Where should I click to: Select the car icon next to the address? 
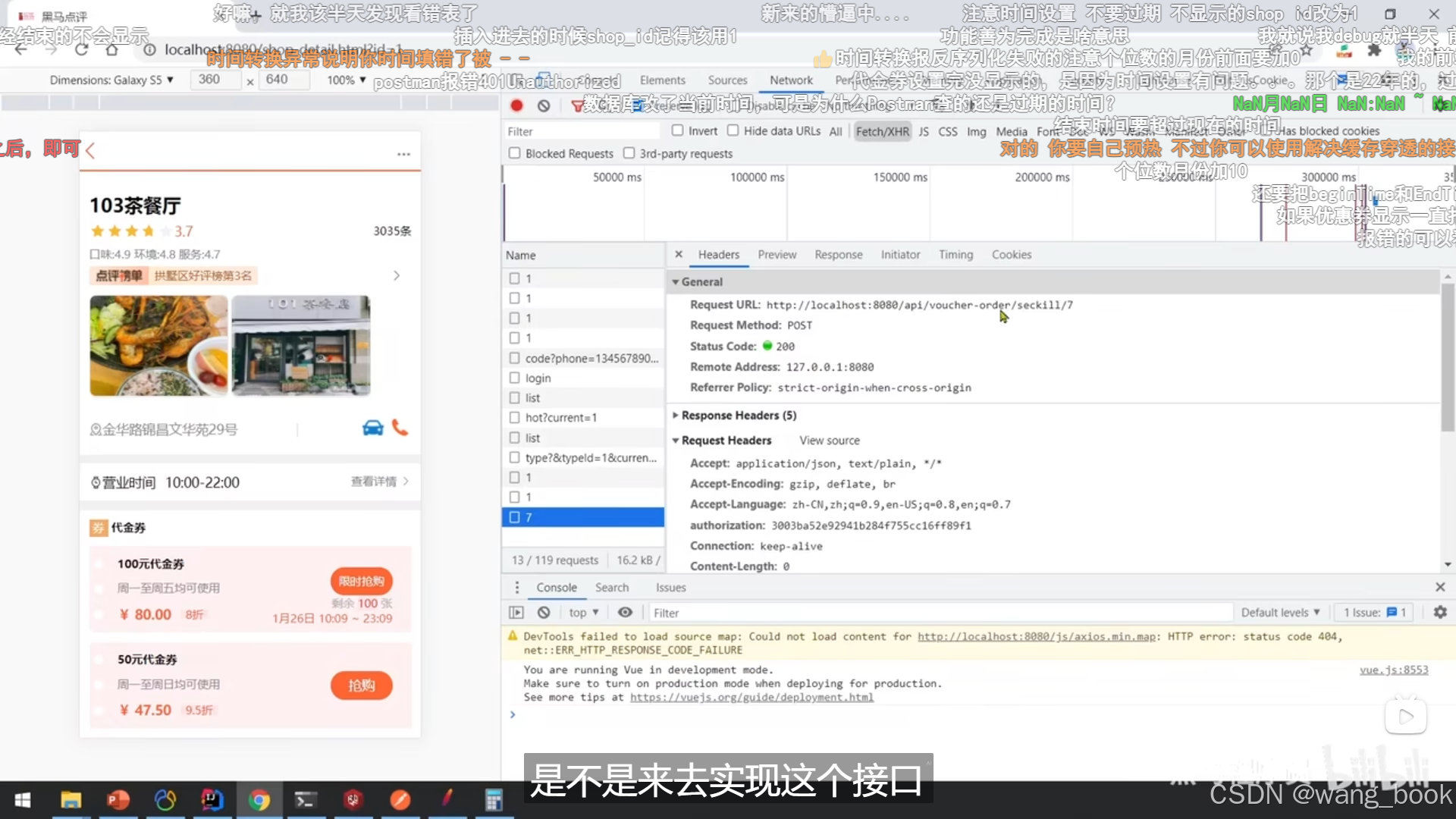(372, 428)
